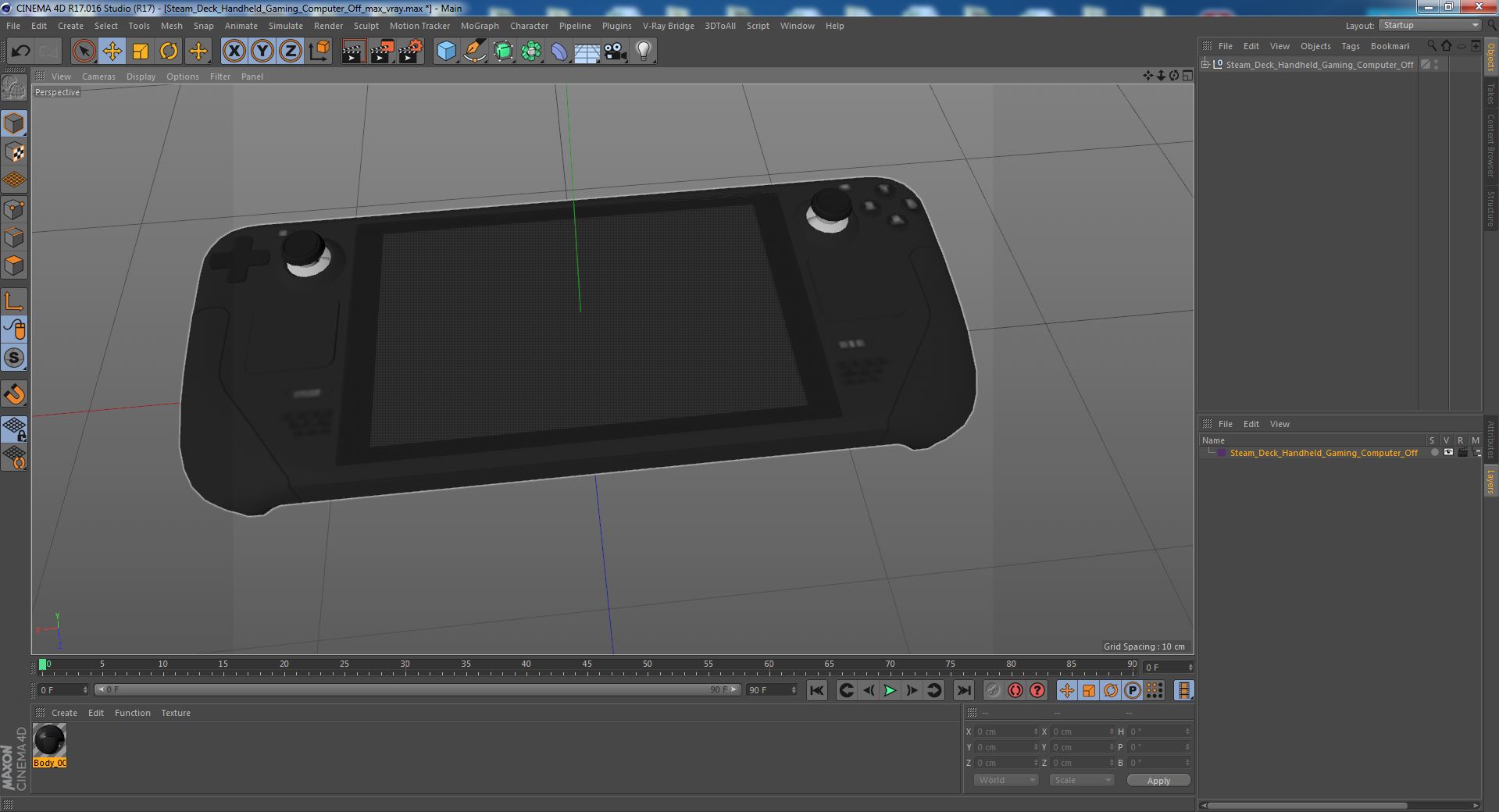The width and height of the screenshot is (1499, 812).
Task: Toggle rotation keyframe recording
Action: pyautogui.click(x=1110, y=690)
